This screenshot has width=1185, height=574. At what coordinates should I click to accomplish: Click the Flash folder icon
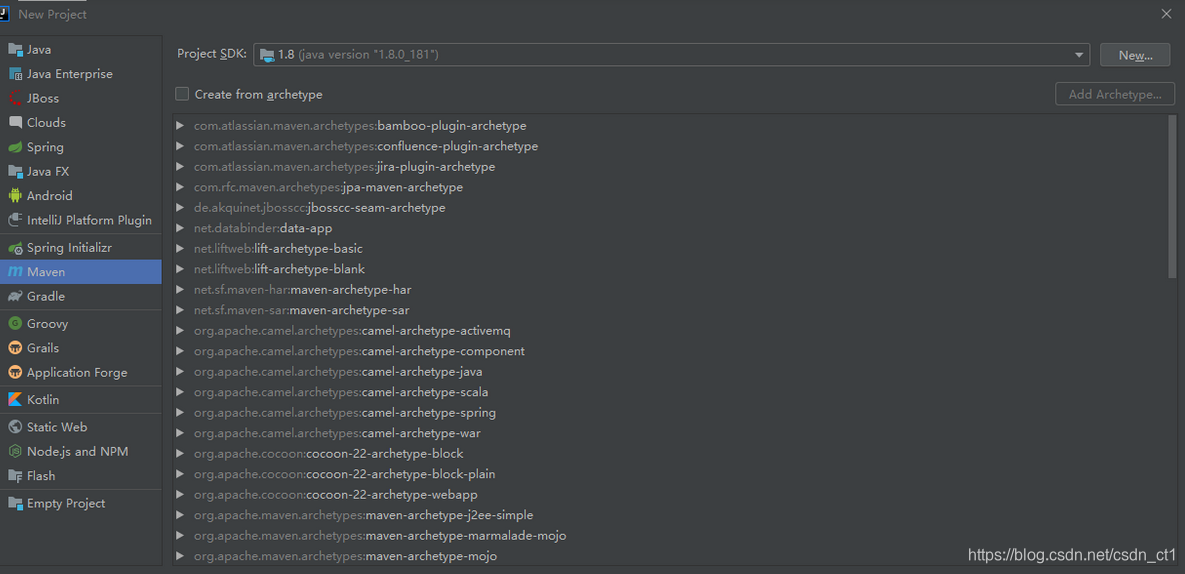15,476
